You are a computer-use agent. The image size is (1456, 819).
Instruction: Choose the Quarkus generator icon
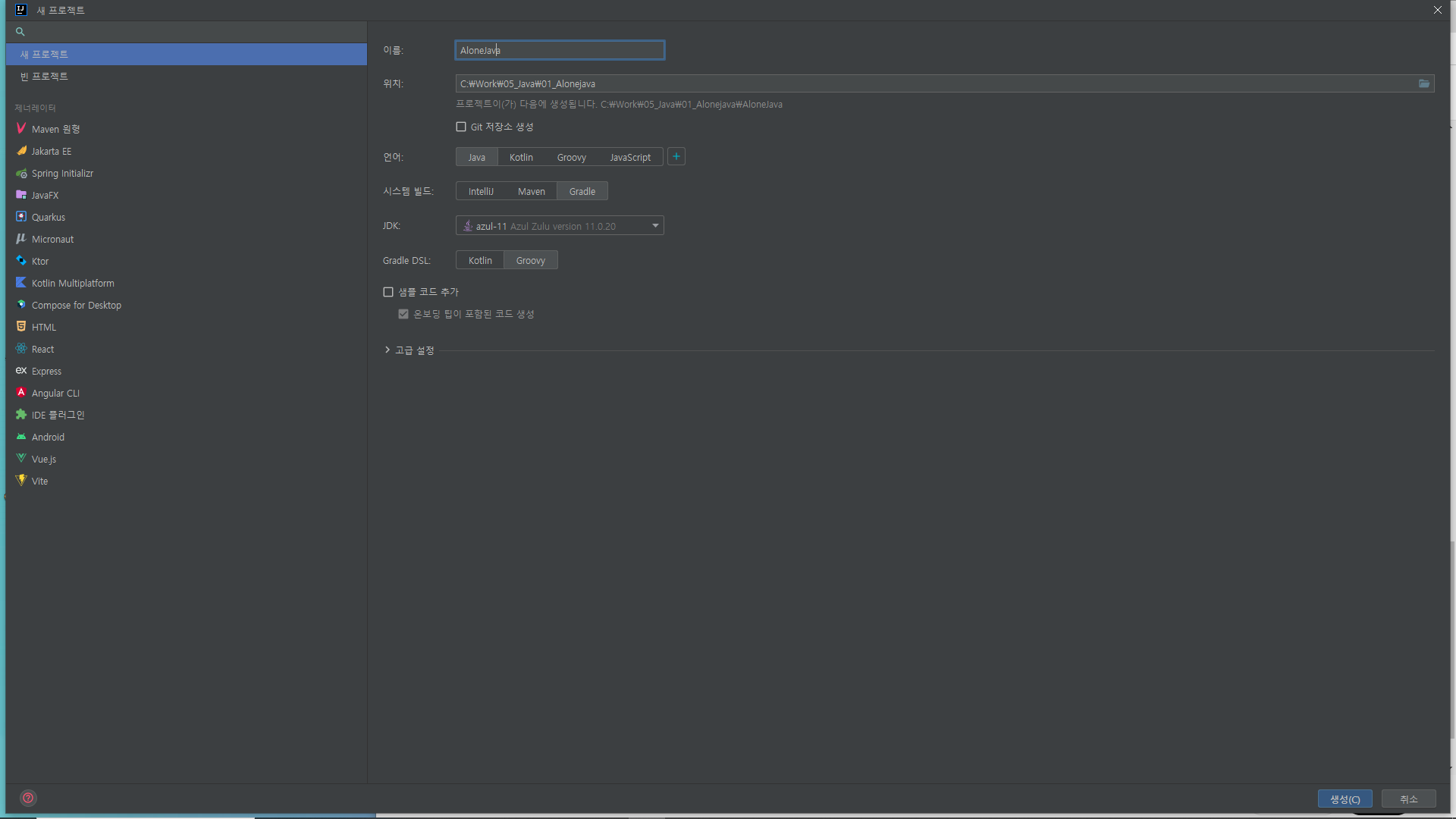pyautogui.click(x=21, y=217)
